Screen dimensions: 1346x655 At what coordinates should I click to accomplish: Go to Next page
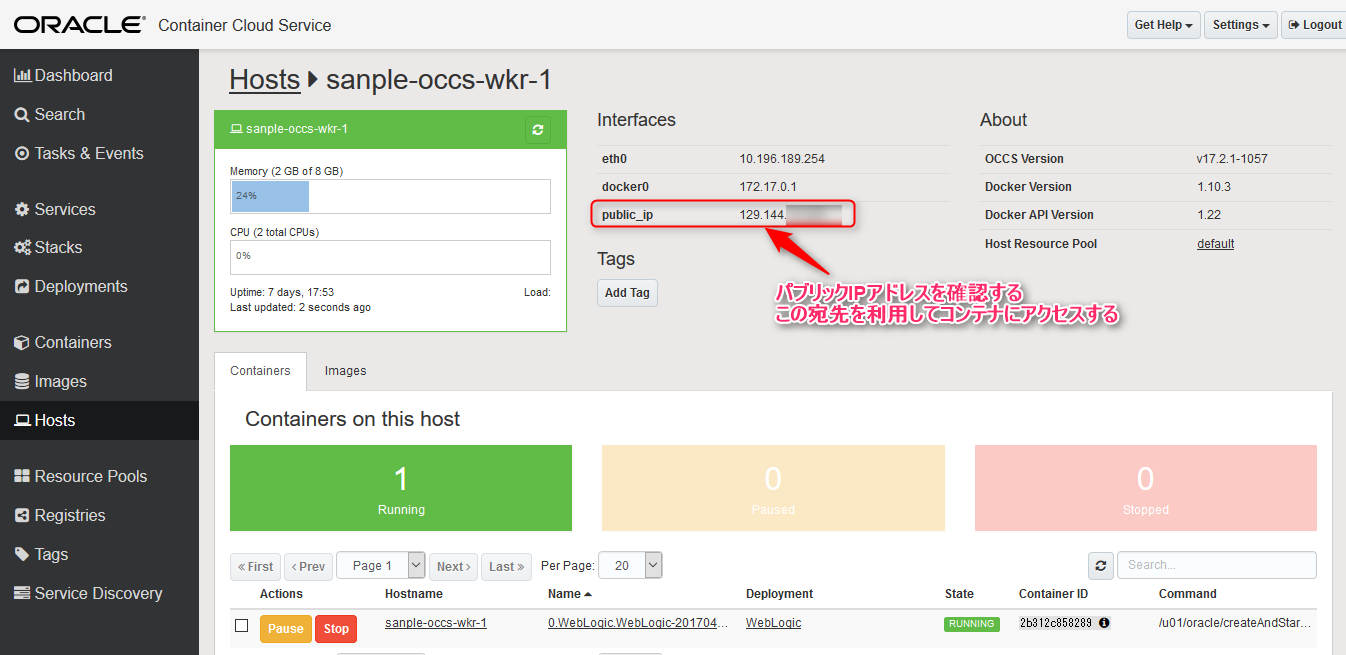coord(453,566)
